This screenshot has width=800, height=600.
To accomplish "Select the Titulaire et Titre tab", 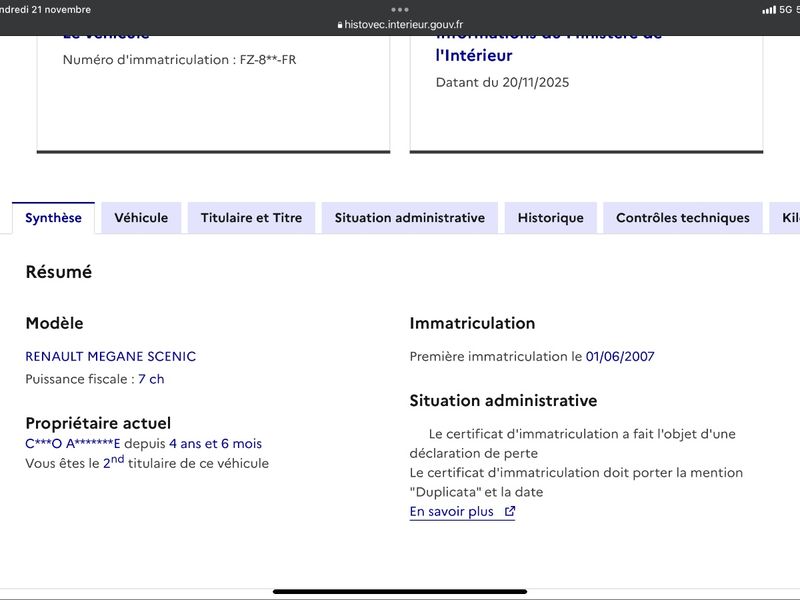I will [251, 218].
